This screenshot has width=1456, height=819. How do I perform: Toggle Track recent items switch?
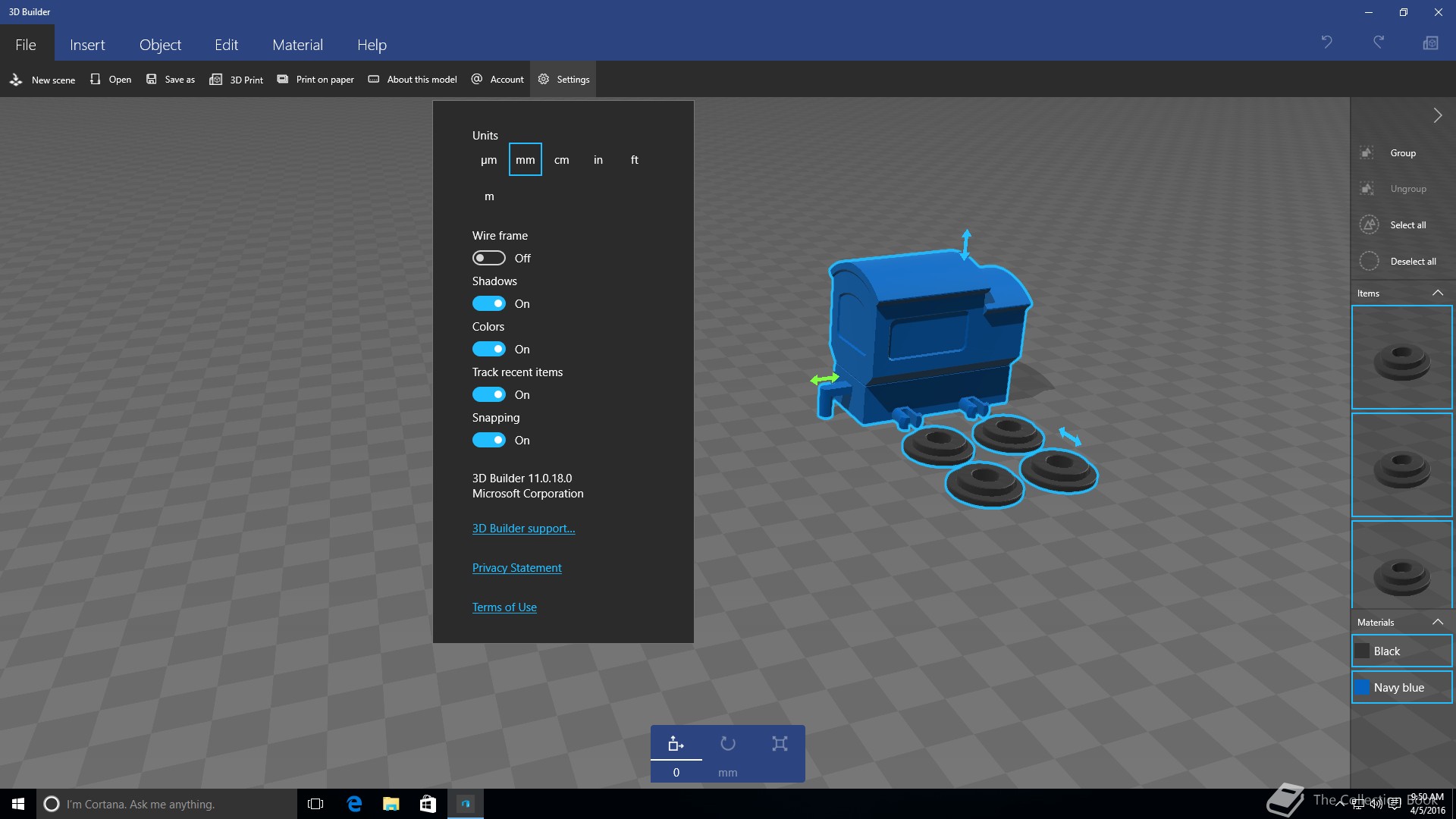488,394
